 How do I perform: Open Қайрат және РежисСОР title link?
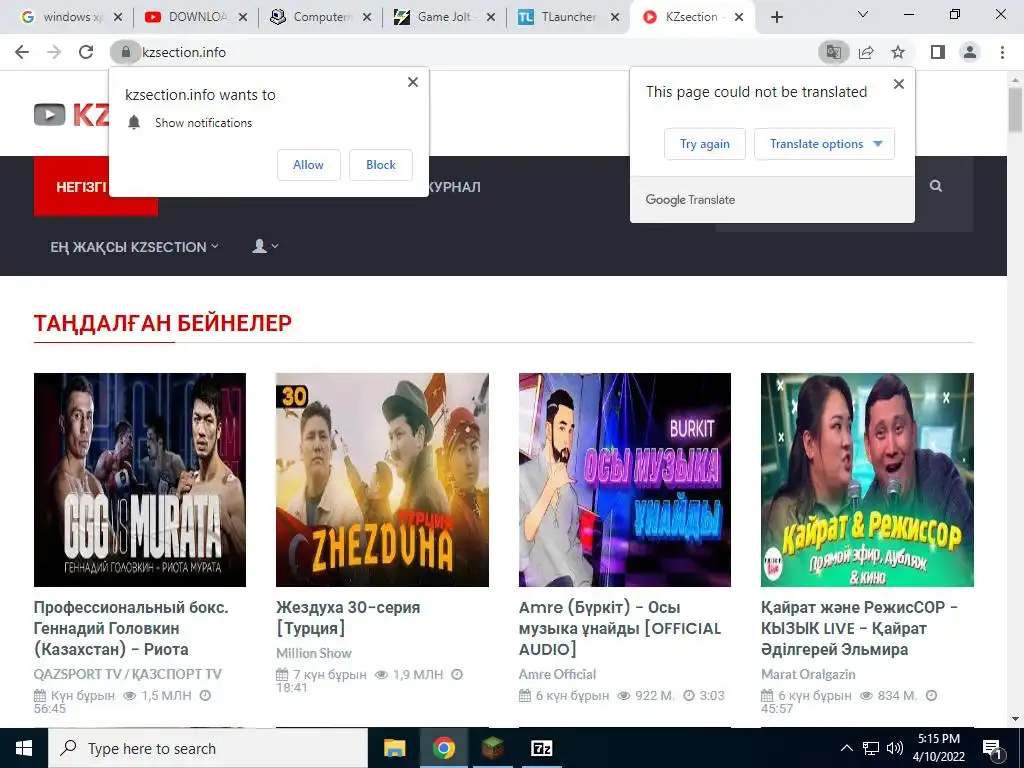pyautogui.click(x=859, y=628)
